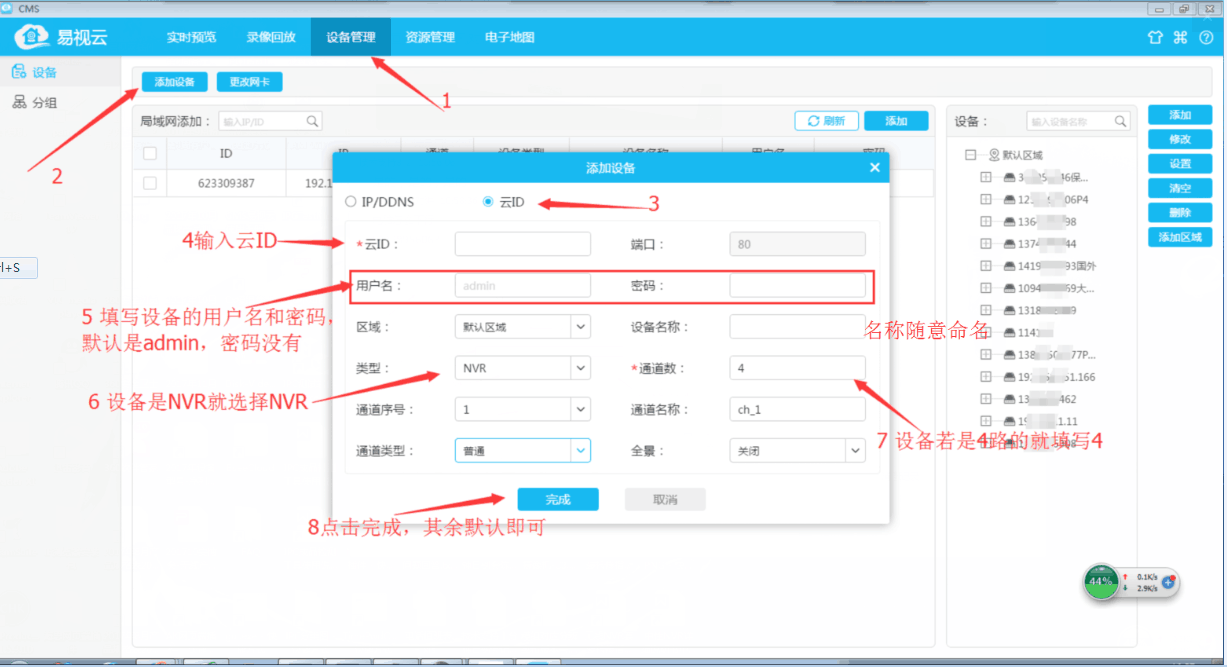Click the 添加设备 button
Image resolution: width=1227 pixels, height=667 pixels.
click(x=174, y=81)
